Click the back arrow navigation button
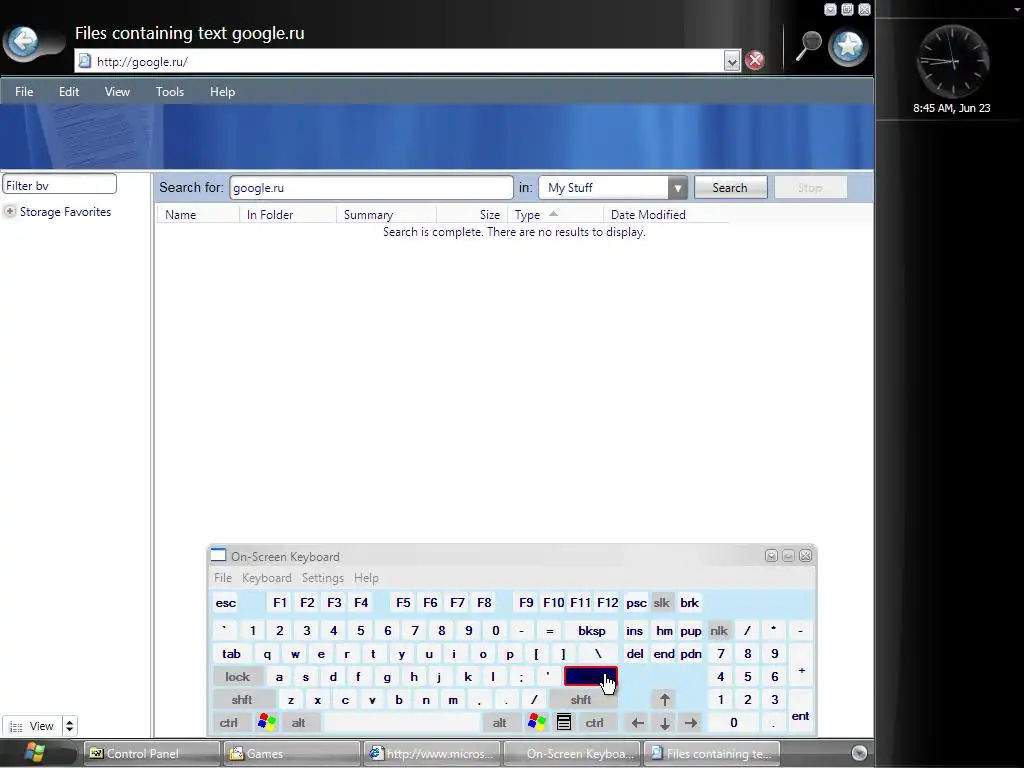 24,43
